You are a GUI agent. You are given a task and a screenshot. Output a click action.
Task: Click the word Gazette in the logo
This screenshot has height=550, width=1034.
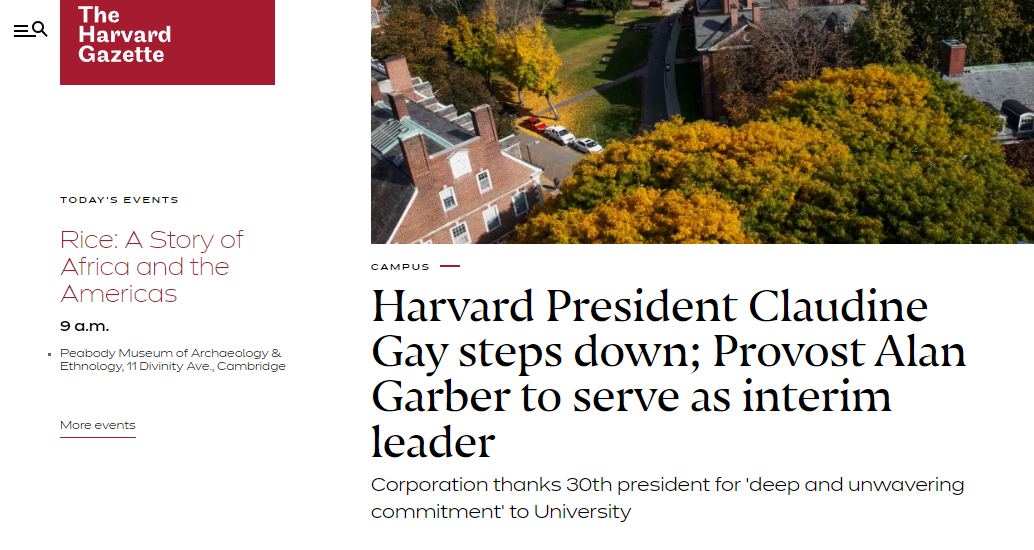pyautogui.click(x=121, y=55)
